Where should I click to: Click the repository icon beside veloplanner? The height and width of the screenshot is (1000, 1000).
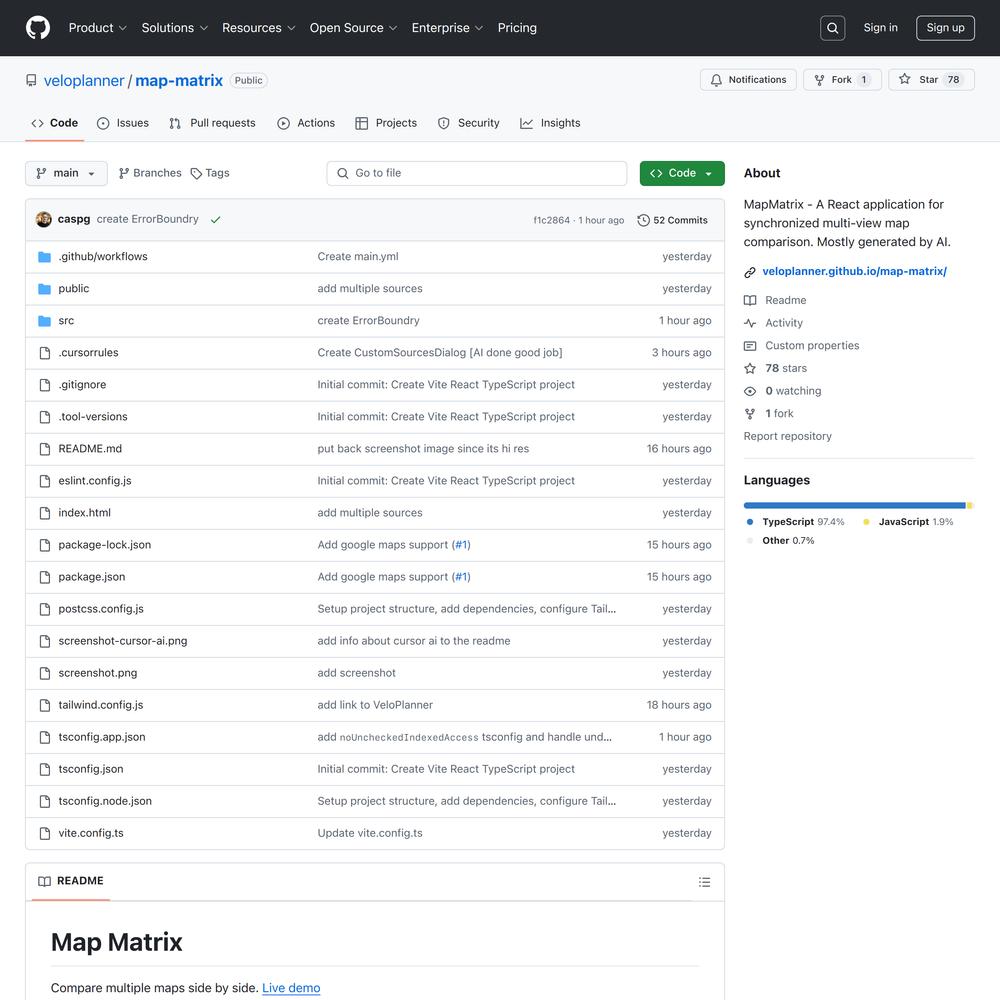(31, 80)
